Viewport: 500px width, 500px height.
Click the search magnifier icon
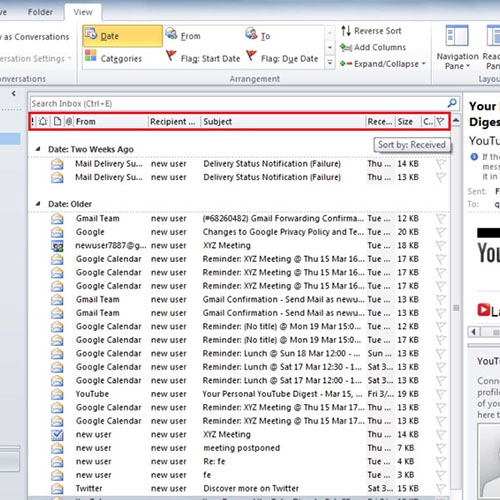click(452, 103)
